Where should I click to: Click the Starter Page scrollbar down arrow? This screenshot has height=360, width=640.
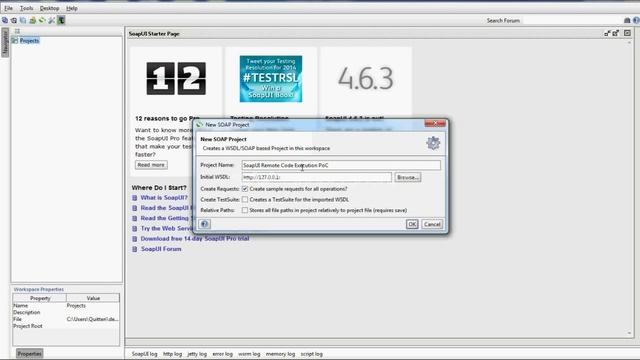(629, 333)
